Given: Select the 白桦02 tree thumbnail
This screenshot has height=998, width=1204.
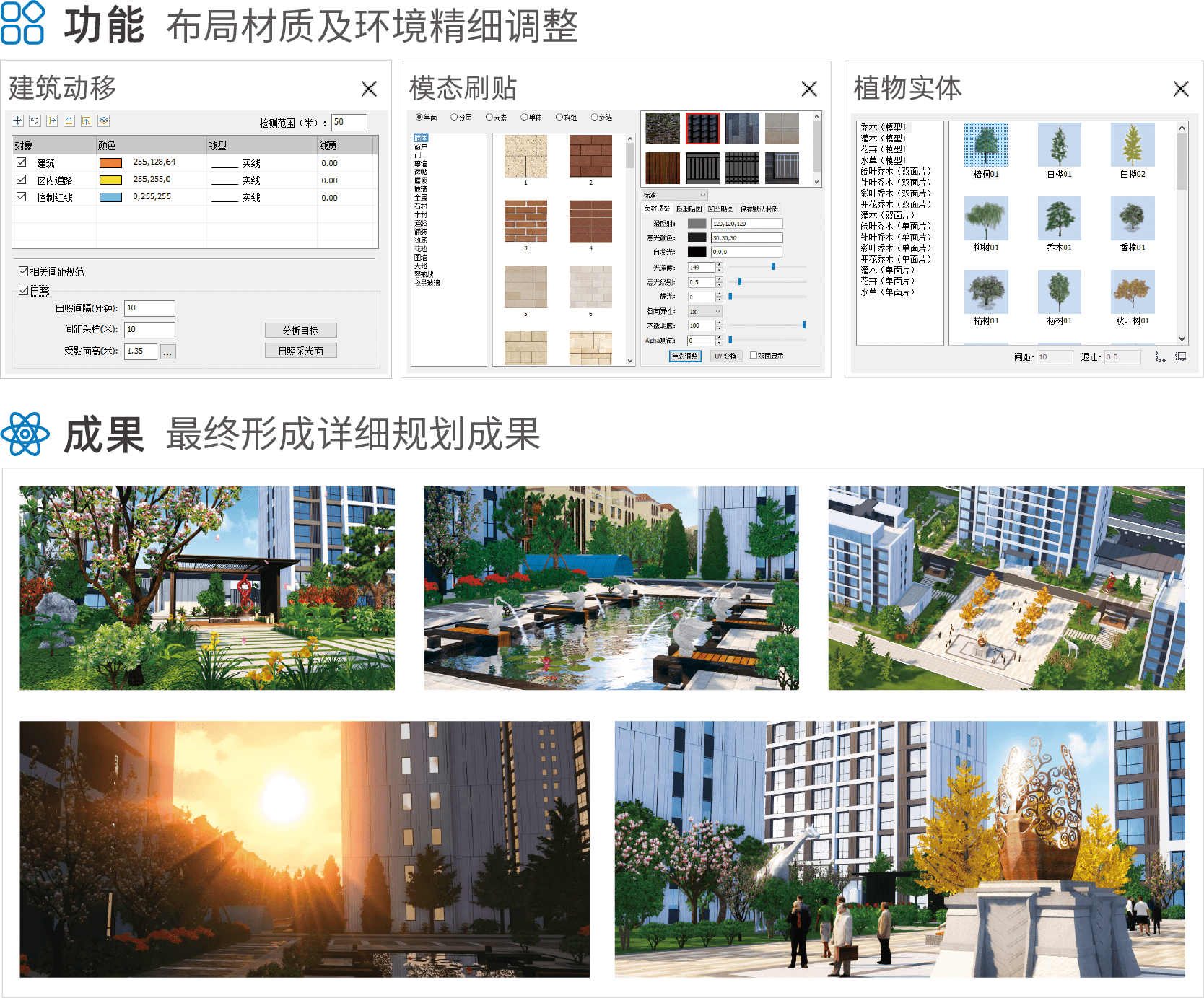Looking at the screenshot, I should [x=1133, y=144].
